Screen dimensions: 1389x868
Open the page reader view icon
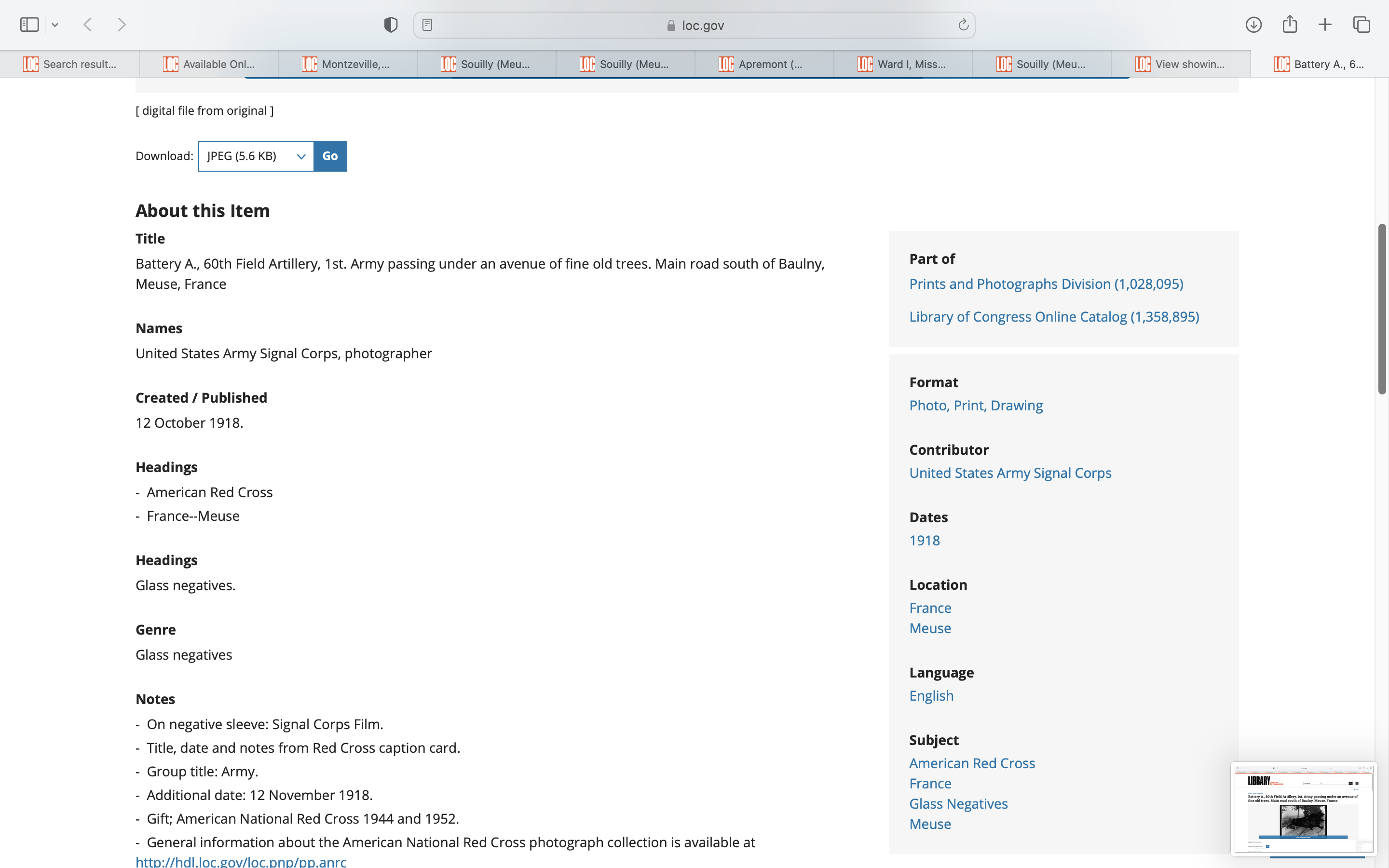point(427,25)
